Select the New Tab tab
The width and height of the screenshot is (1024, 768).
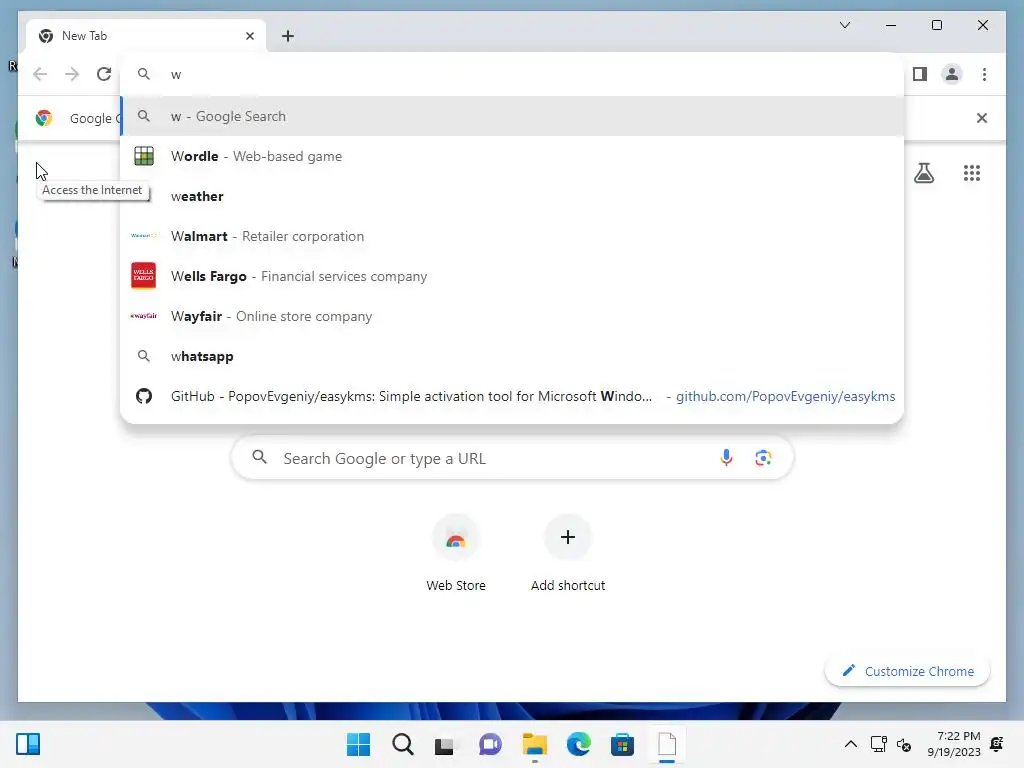click(146, 36)
